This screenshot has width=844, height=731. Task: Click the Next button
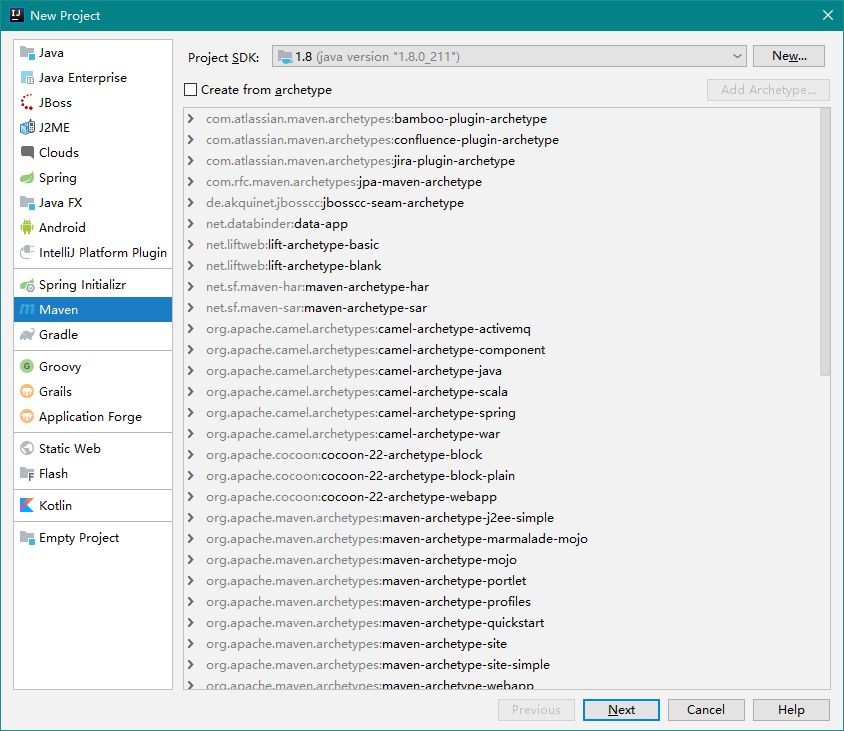621,710
